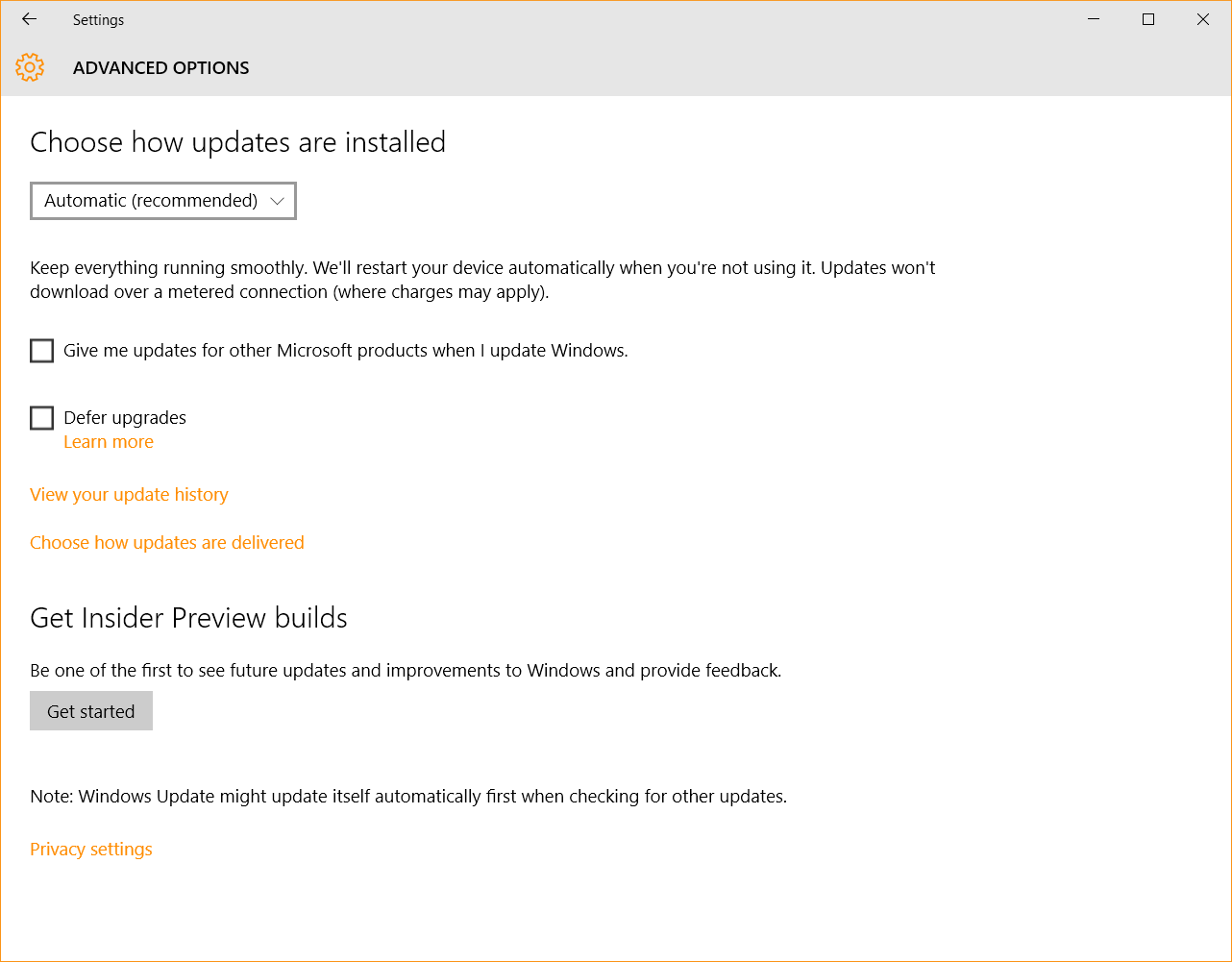Close the Settings window

point(1203,19)
